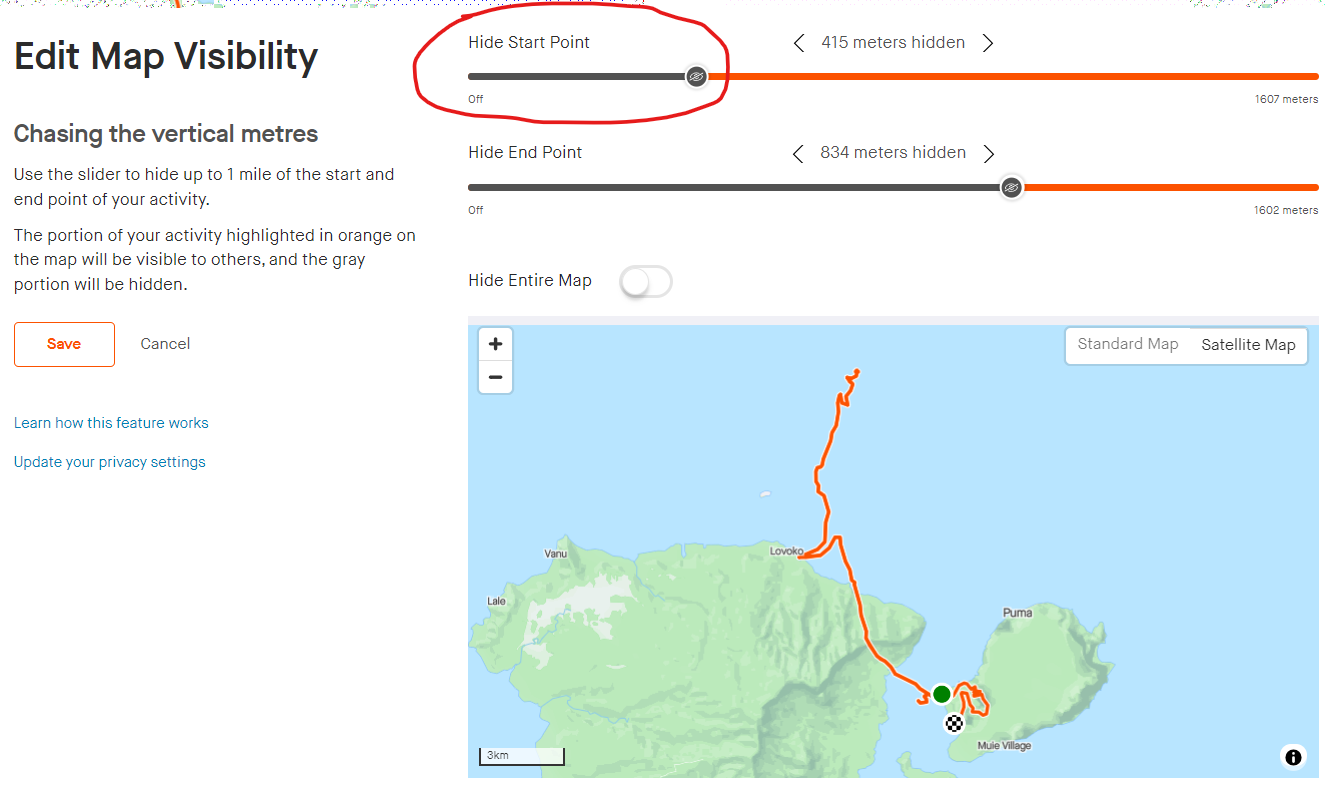
Task: Zoom in with the map plus button
Action: pos(495,344)
